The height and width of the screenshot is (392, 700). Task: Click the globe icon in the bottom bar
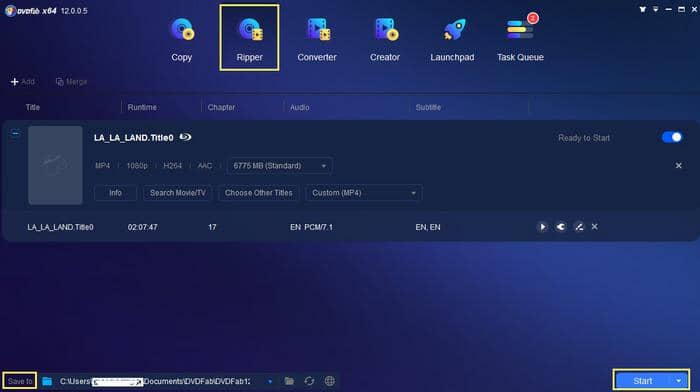(x=329, y=381)
